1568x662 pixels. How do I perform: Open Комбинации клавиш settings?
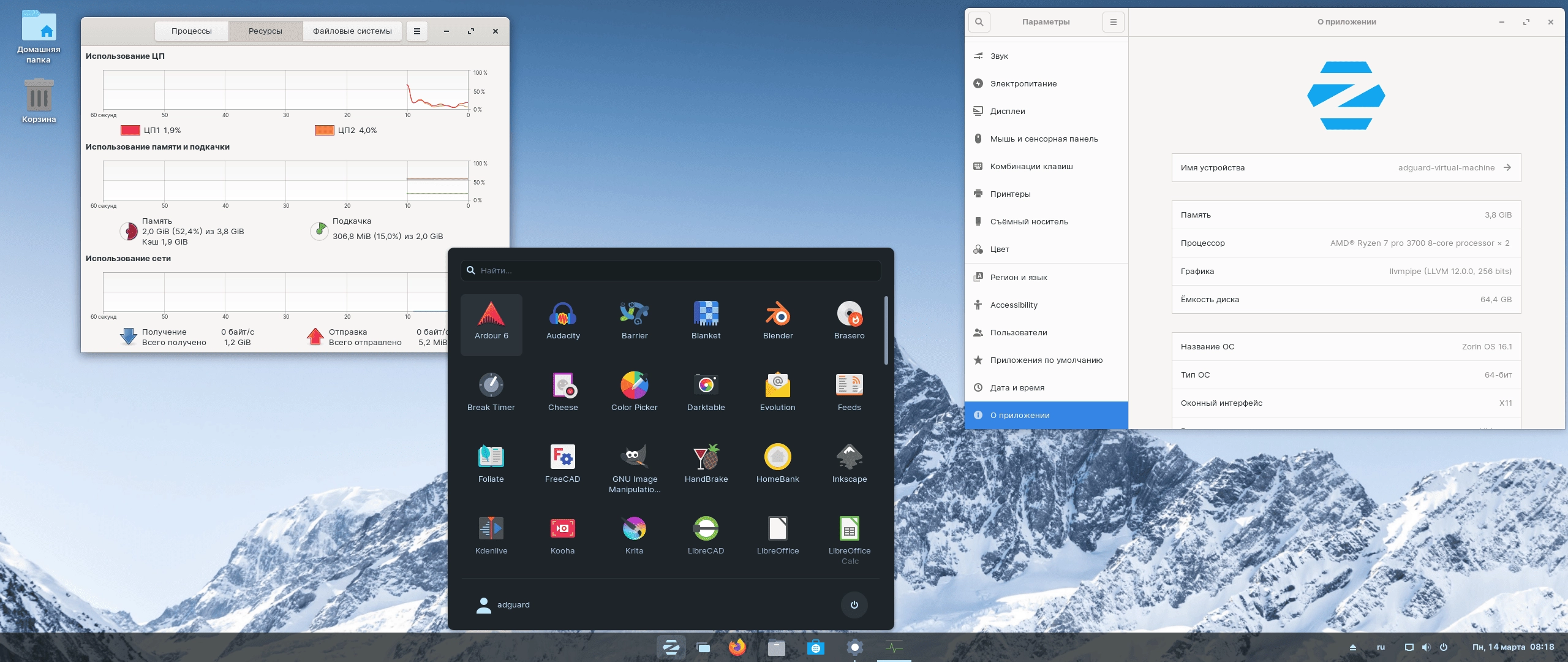[1046, 166]
